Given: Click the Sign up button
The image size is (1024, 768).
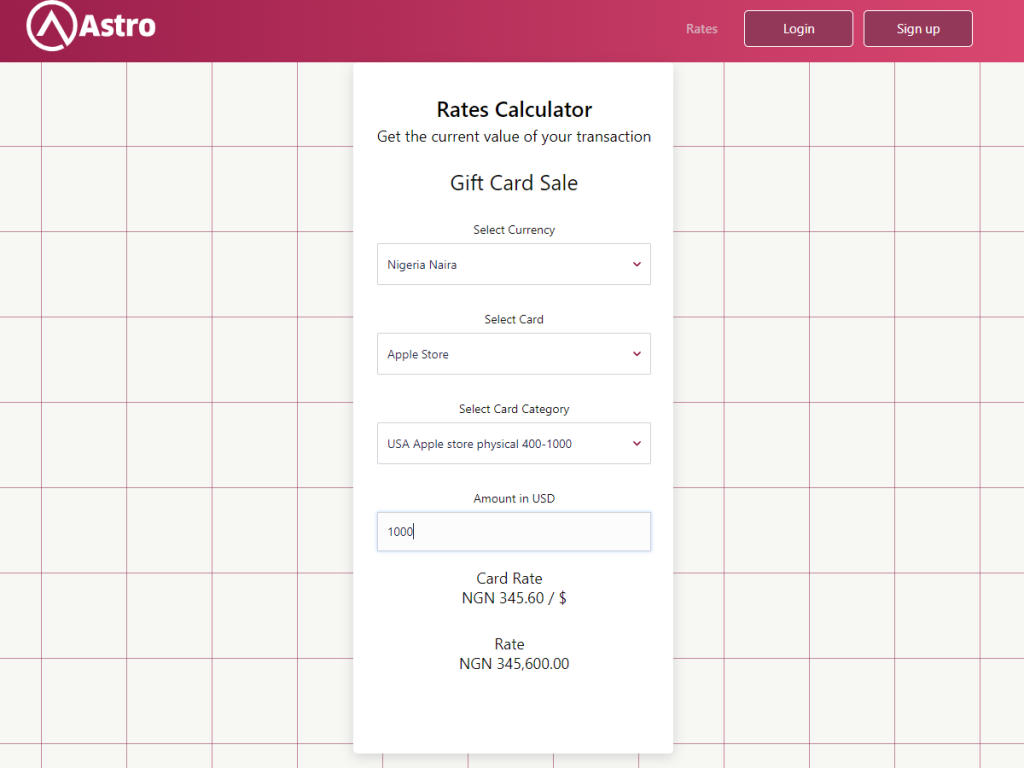Looking at the screenshot, I should point(918,29).
